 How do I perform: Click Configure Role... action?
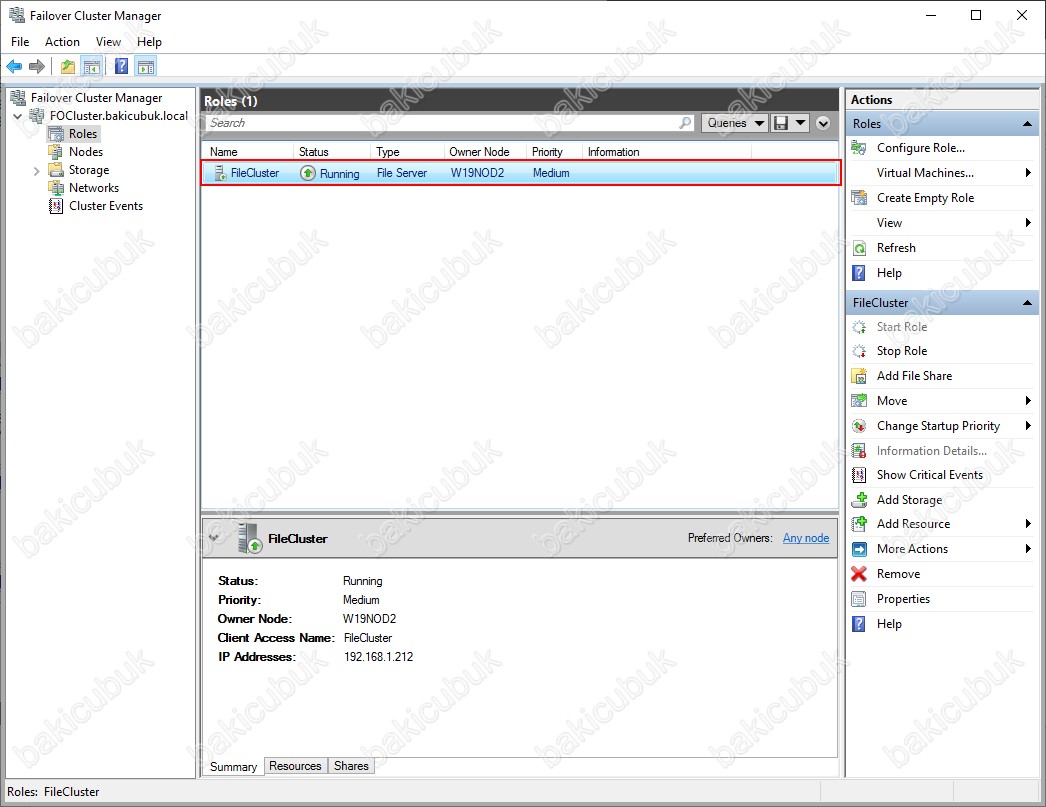click(921, 148)
